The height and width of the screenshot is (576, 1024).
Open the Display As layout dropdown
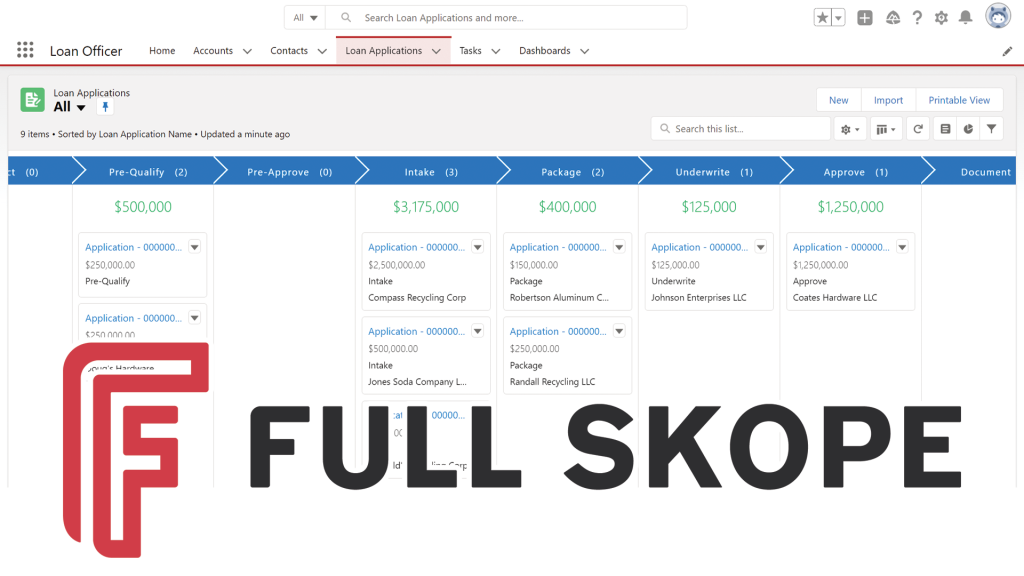(886, 128)
